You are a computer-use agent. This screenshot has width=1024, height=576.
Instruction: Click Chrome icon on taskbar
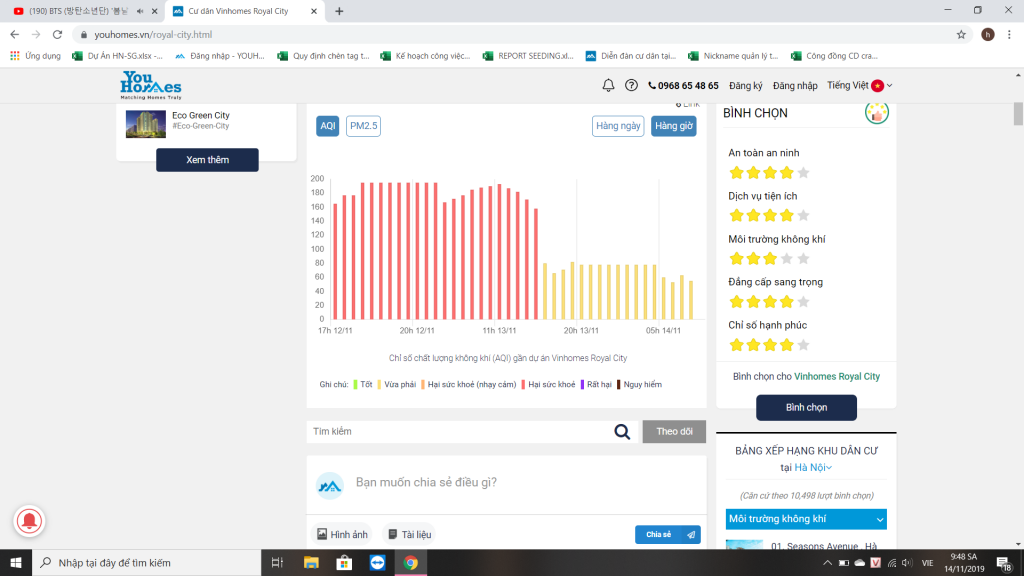[411, 562]
